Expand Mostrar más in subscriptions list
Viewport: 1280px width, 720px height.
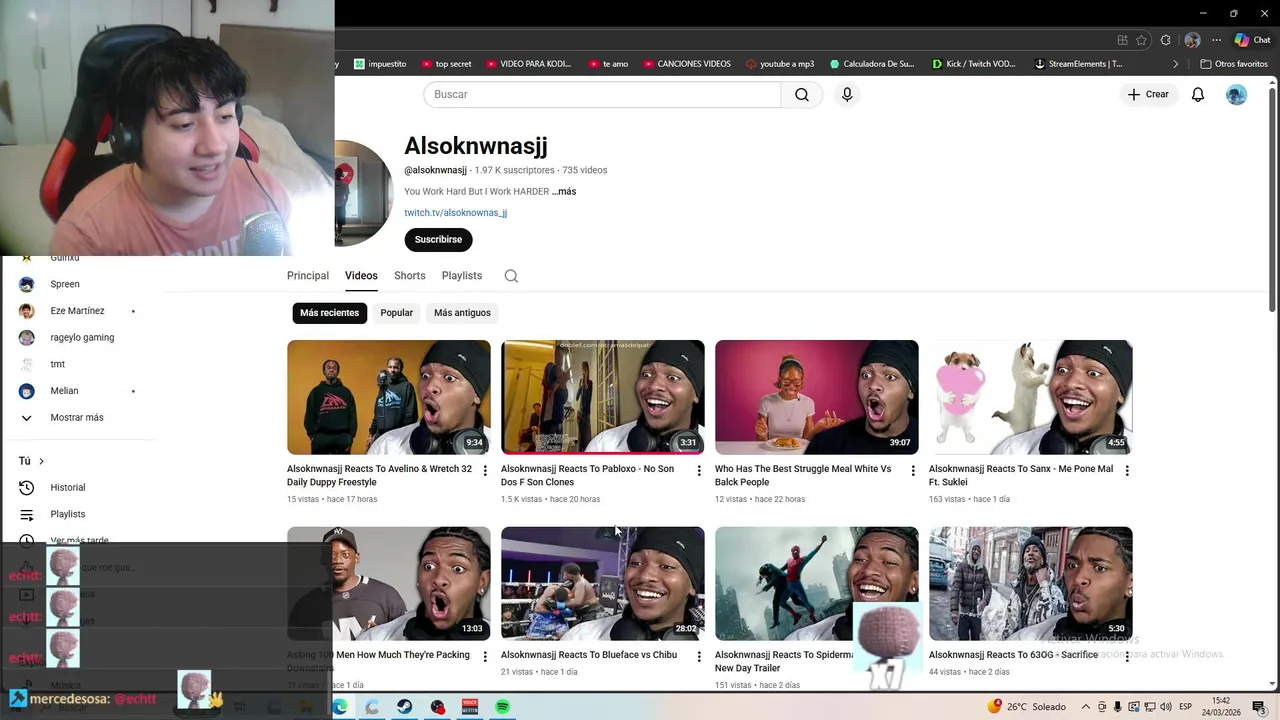(78, 417)
